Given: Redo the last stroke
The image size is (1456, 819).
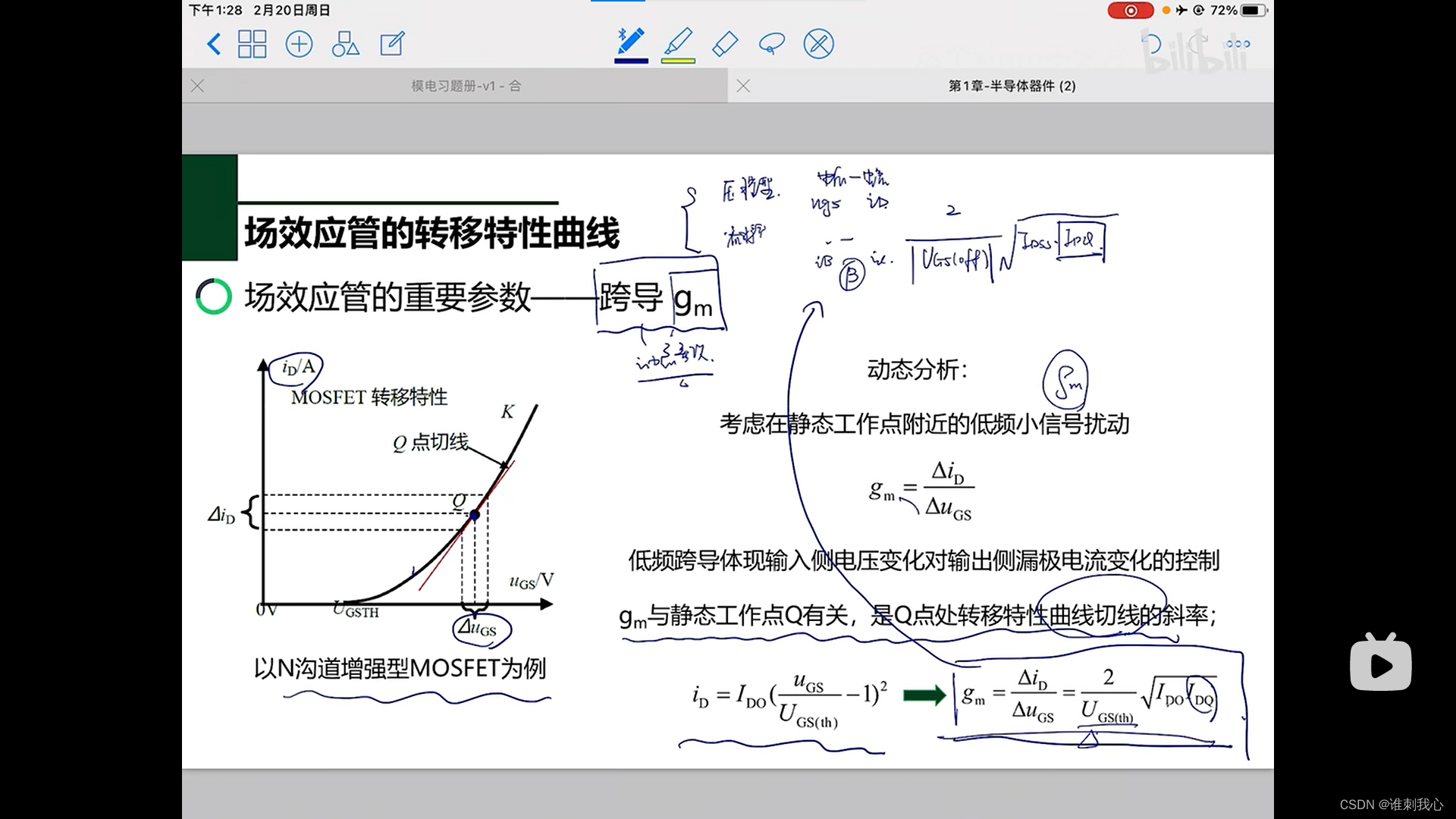Looking at the screenshot, I should (1197, 44).
